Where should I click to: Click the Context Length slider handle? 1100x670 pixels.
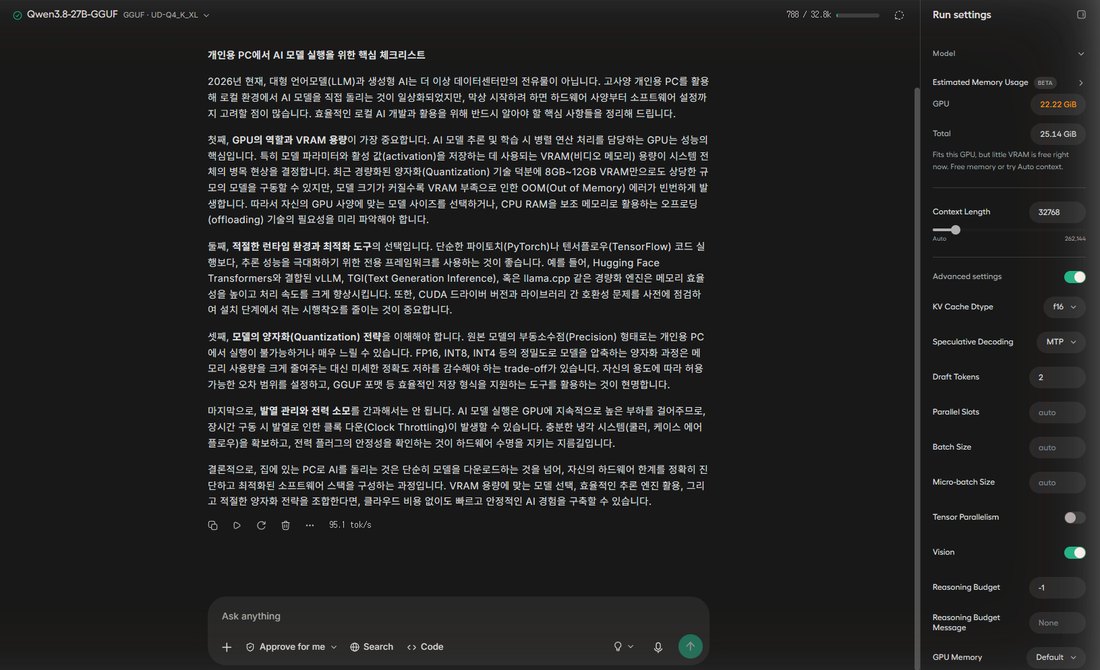click(x=955, y=230)
